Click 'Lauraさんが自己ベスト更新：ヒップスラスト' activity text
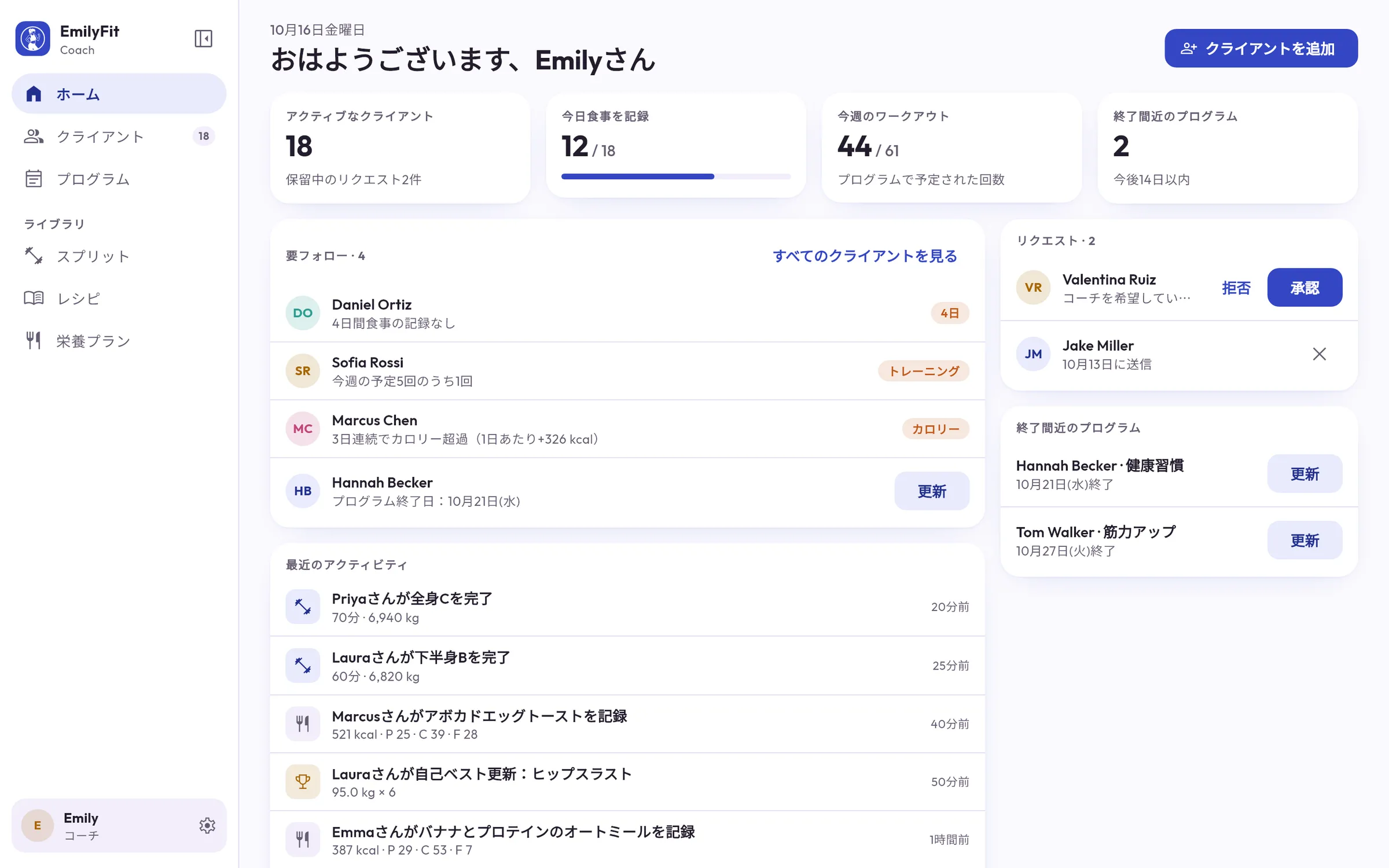The width and height of the screenshot is (1389, 868). click(x=482, y=774)
